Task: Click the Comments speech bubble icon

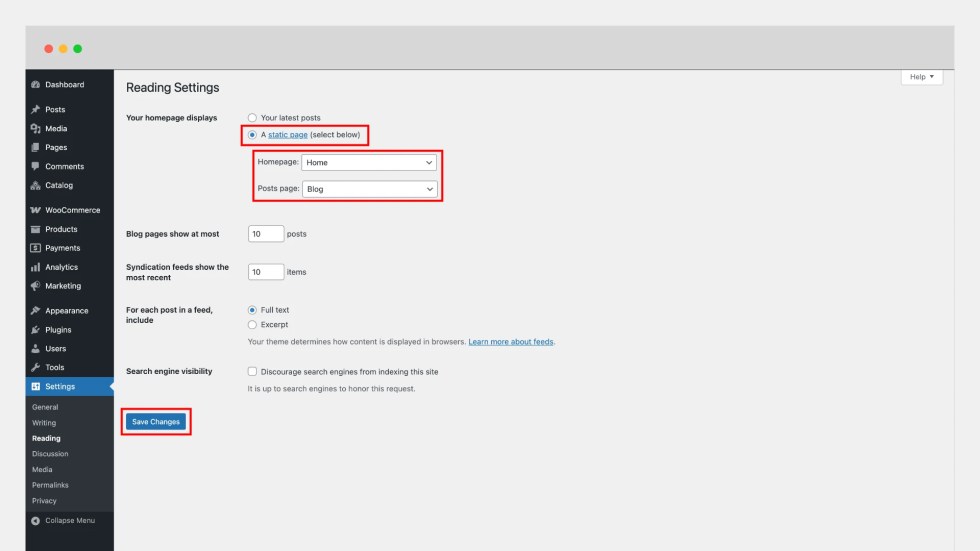Action: 35,166
